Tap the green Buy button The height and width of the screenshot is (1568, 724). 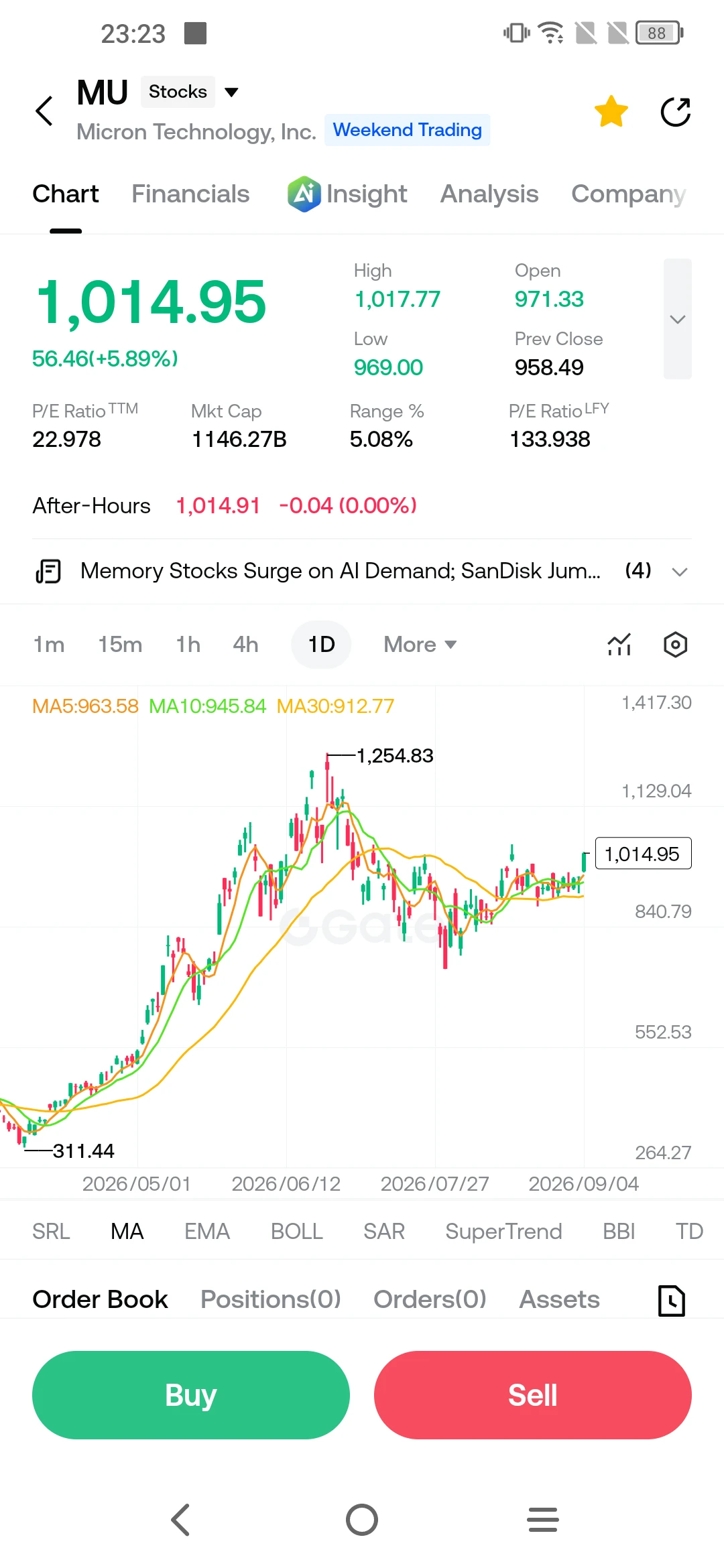click(191, 1395)
